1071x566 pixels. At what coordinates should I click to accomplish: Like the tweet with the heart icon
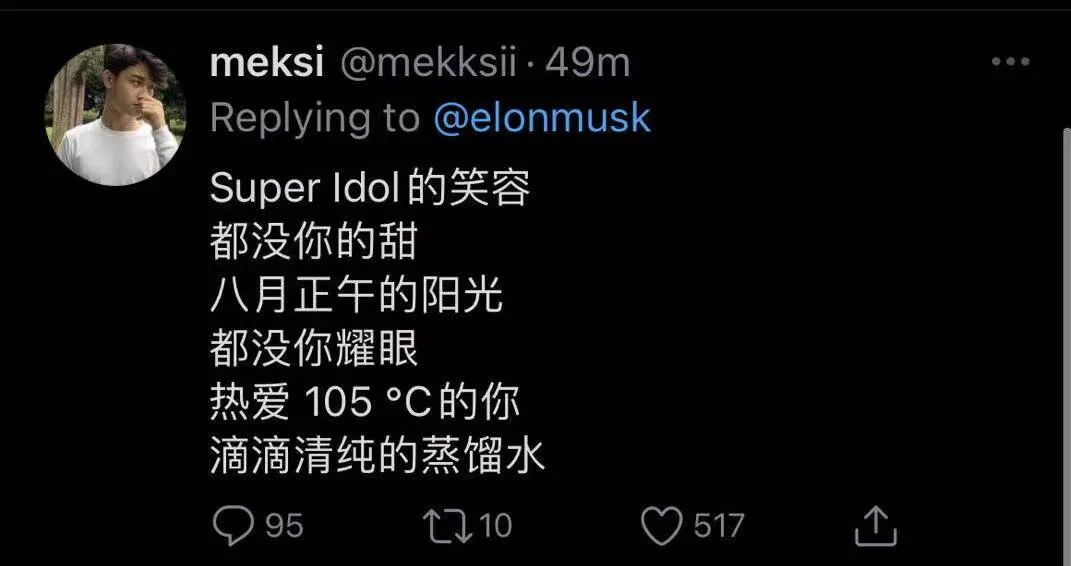point(661,525)
